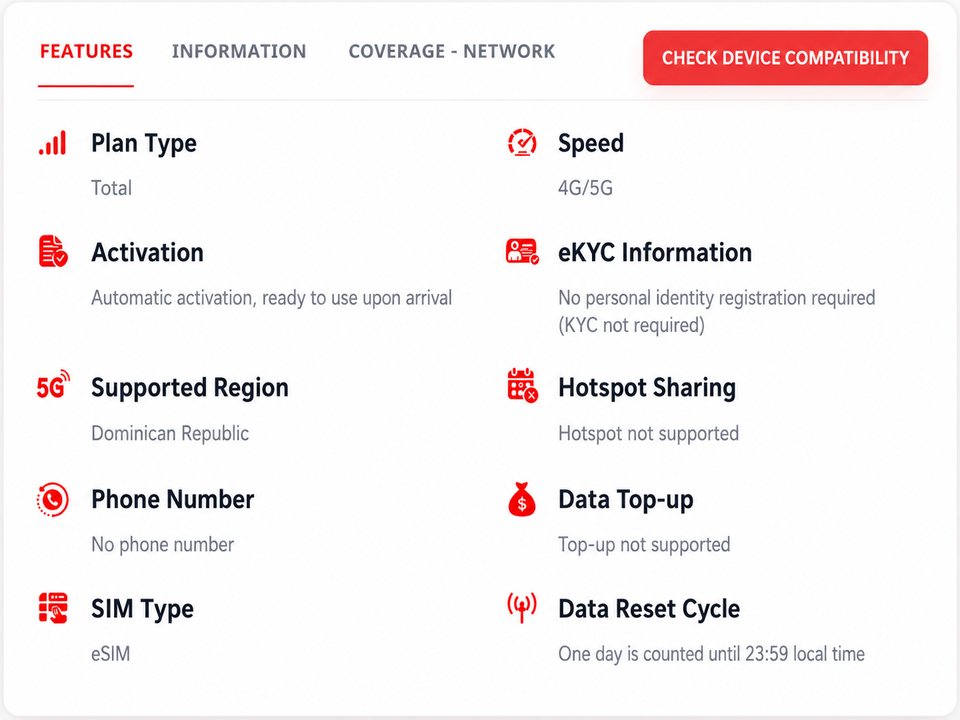This screenshot has width=960, height=720.
Task: Click the Top-up not supported text
Action: tap(644, 544)
